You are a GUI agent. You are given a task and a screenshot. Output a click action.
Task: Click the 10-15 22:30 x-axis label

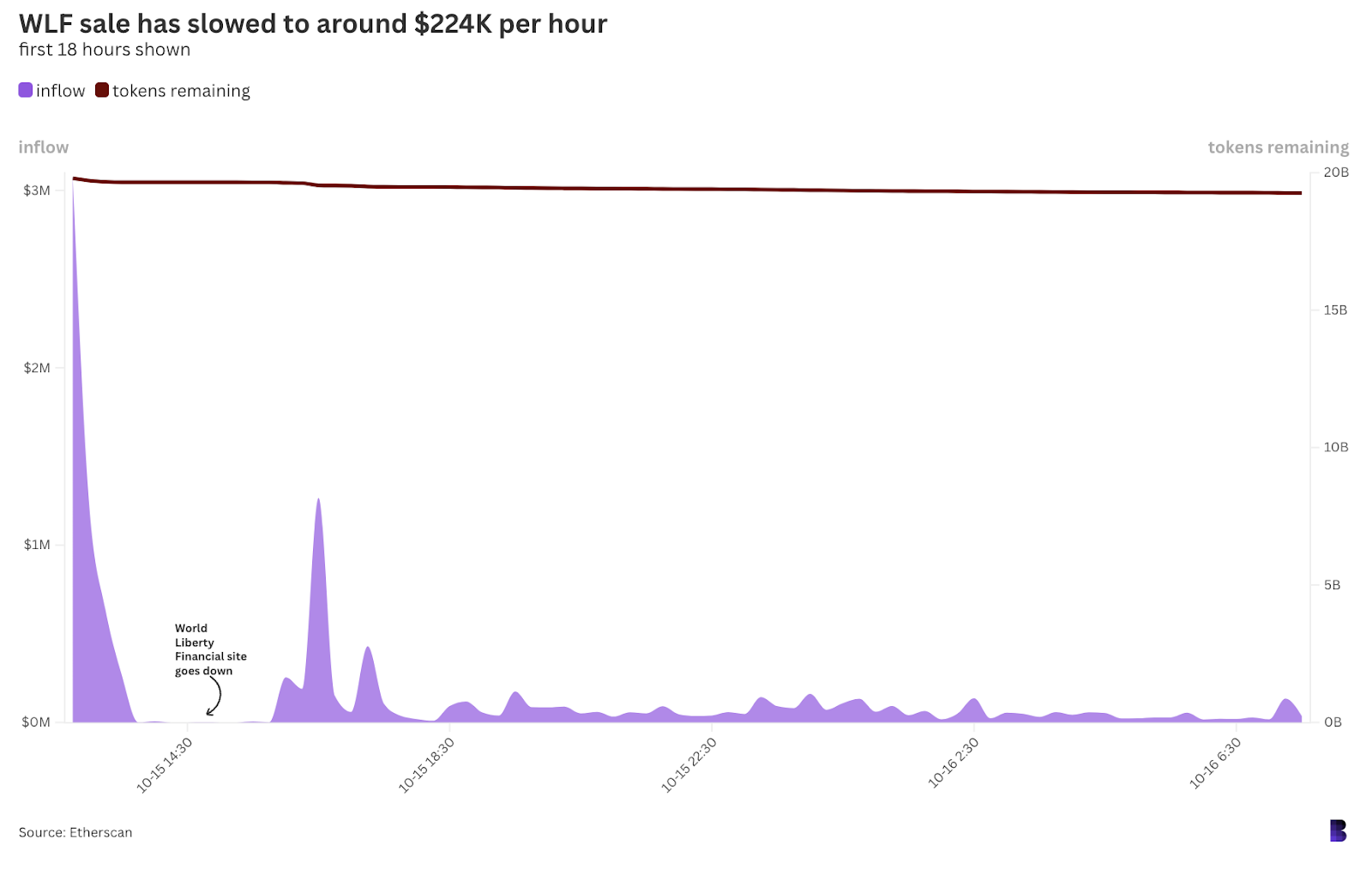pyautogui.click(x=689, y=764)
